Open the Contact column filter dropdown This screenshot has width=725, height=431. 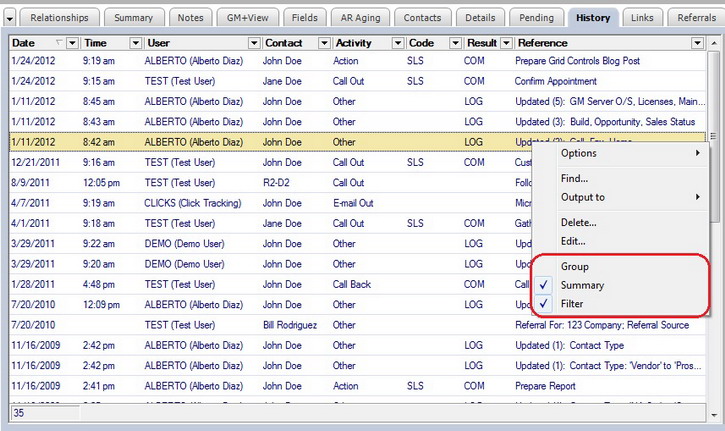pyautogui.click(x=323, y=43)
